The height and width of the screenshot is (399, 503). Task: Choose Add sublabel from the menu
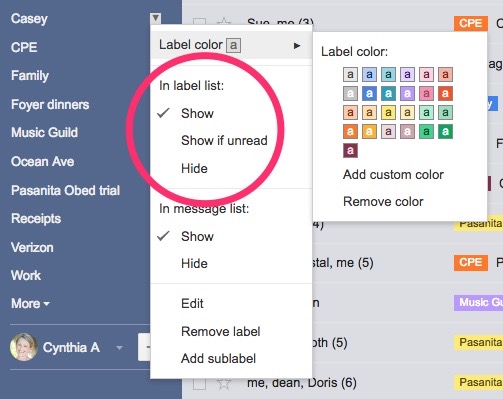(x=218, y=358)
